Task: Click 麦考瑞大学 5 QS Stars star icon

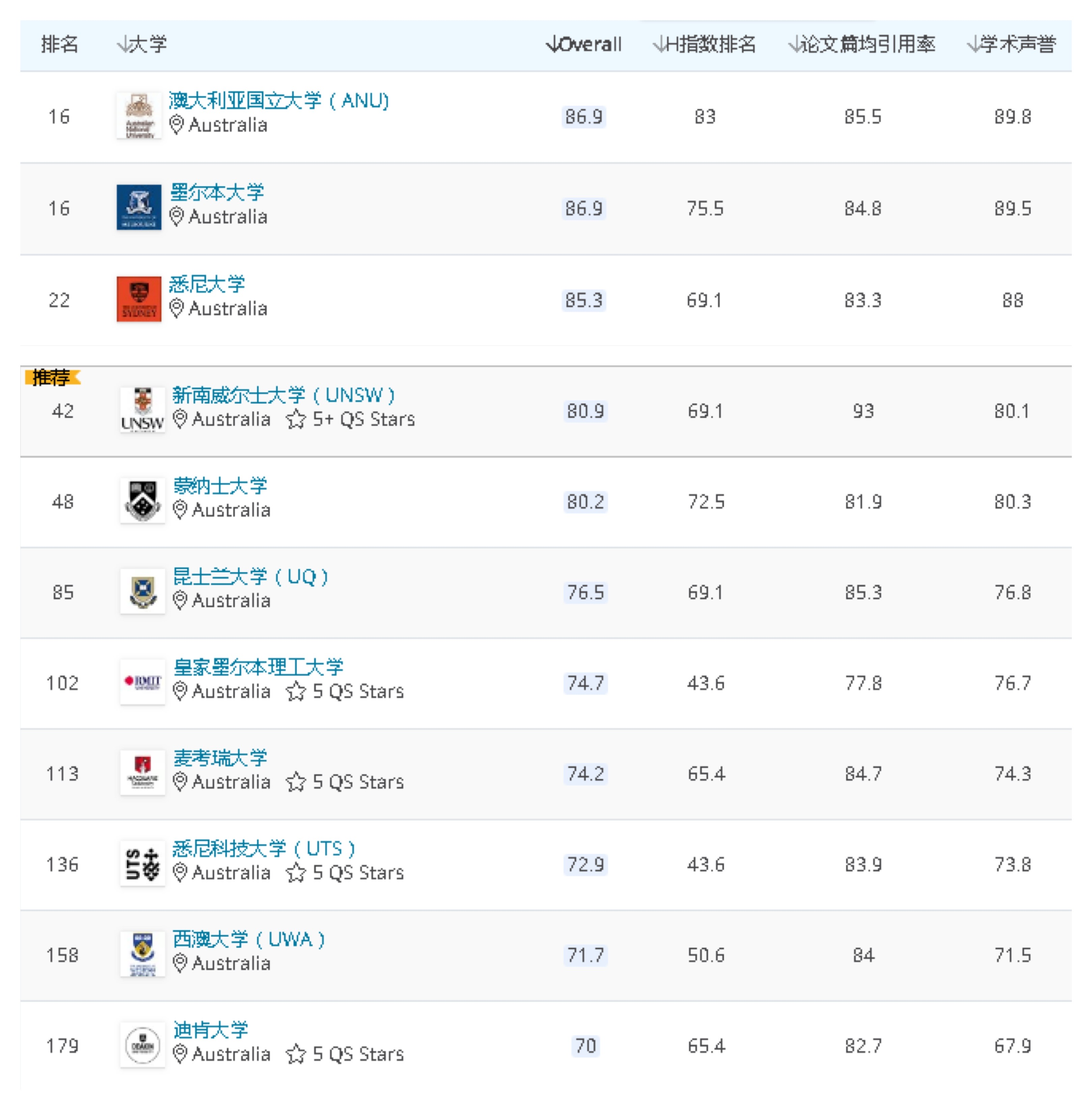Action: [296, 782]
